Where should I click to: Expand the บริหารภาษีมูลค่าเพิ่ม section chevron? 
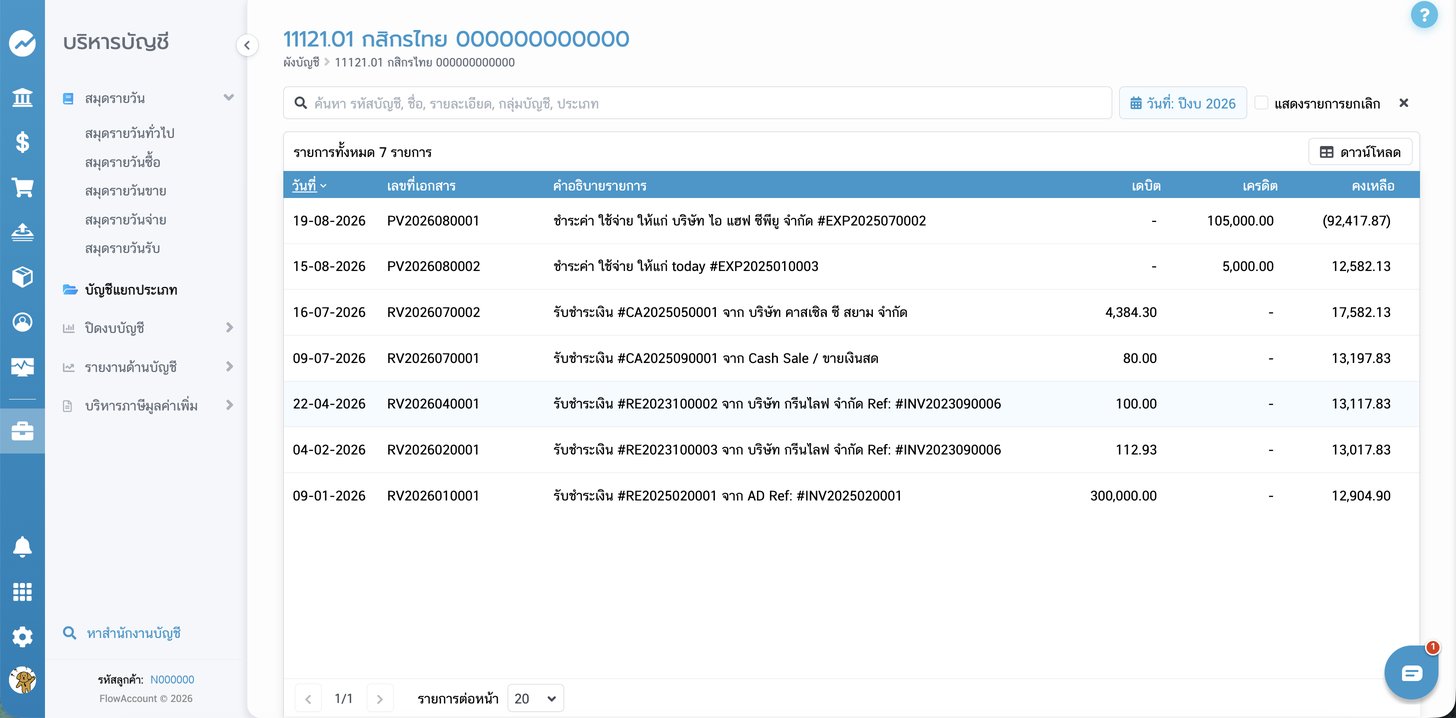229,406
